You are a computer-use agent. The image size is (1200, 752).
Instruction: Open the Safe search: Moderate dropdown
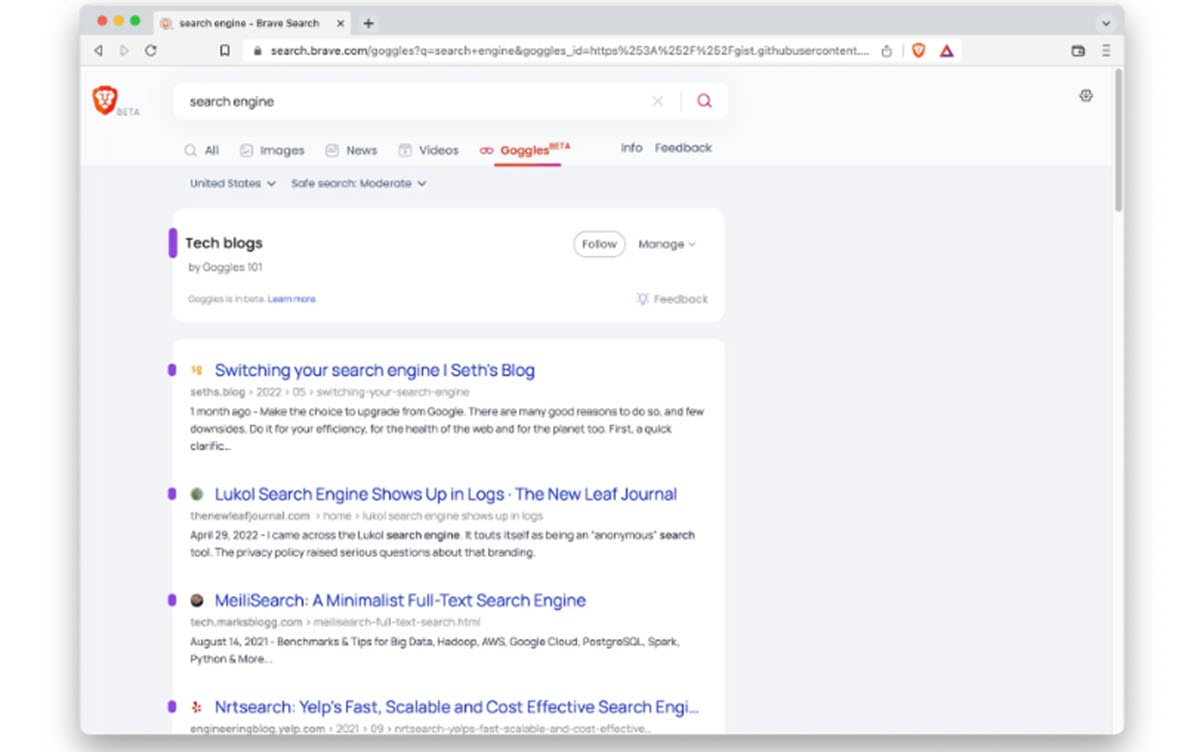359,183
